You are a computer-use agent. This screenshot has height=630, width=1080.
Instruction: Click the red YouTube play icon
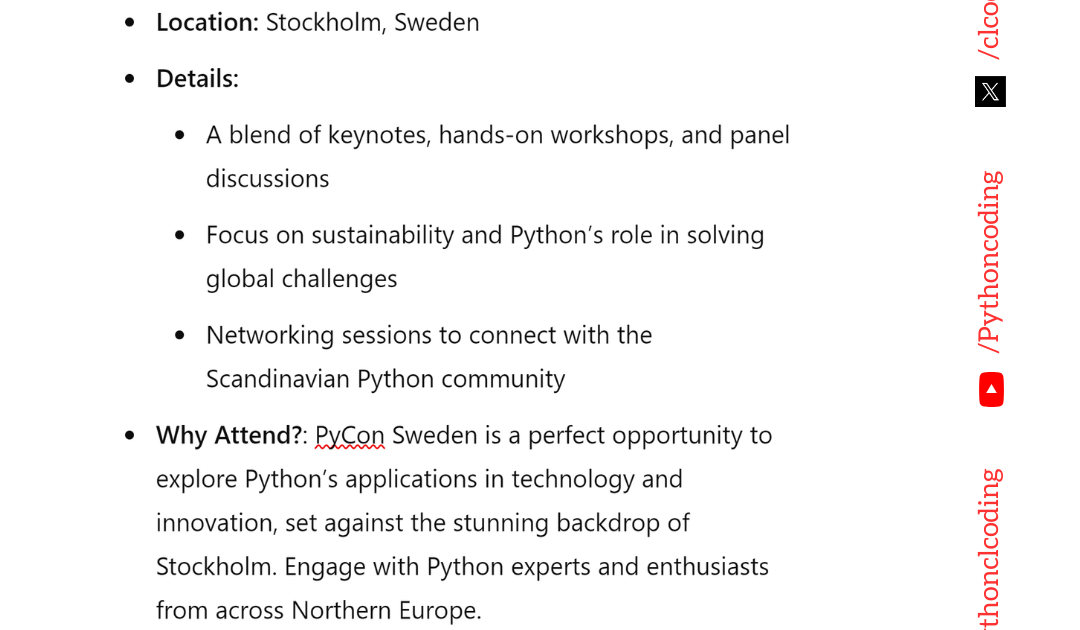click(991, 390)
